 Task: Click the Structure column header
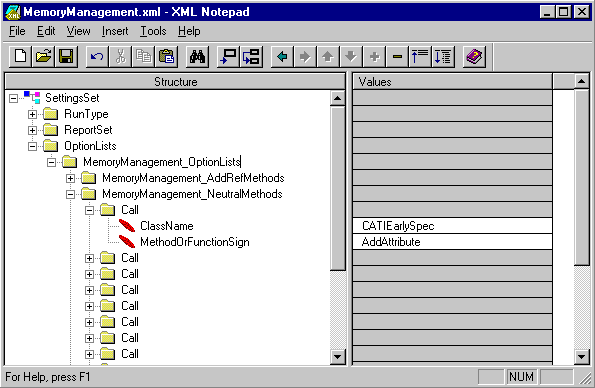click(x=175, y=82)
